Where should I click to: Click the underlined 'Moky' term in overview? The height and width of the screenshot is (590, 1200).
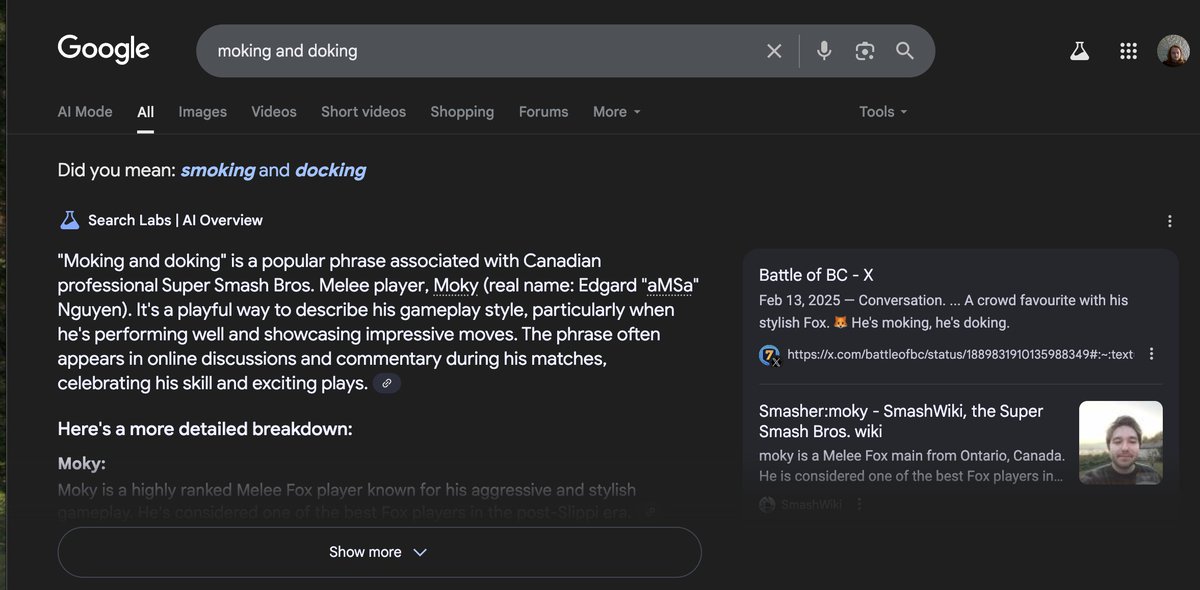click(456, 285)
